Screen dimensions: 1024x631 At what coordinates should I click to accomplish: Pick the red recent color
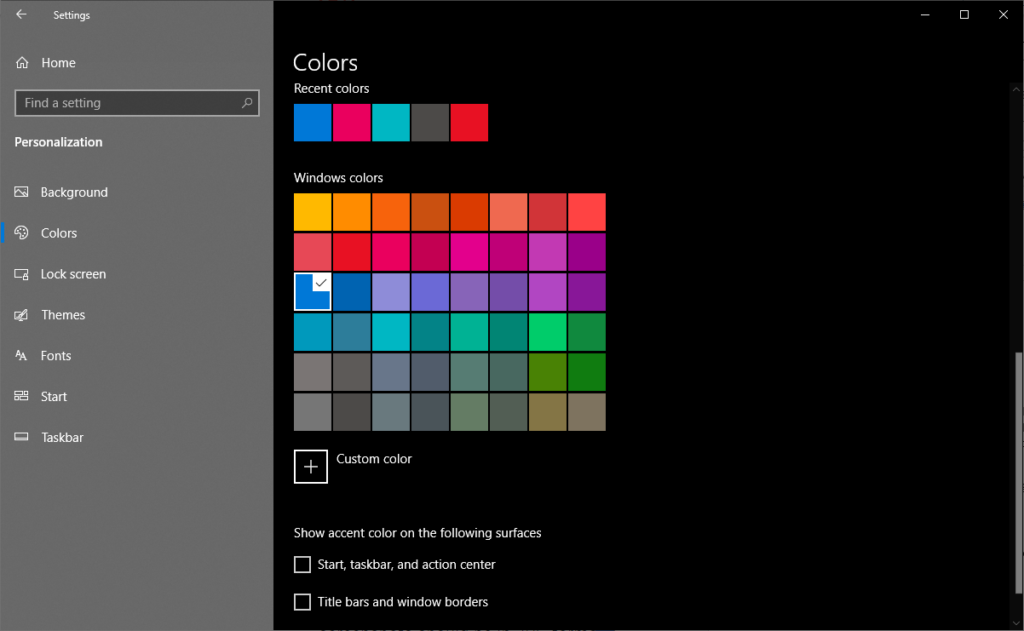[469, 122]
